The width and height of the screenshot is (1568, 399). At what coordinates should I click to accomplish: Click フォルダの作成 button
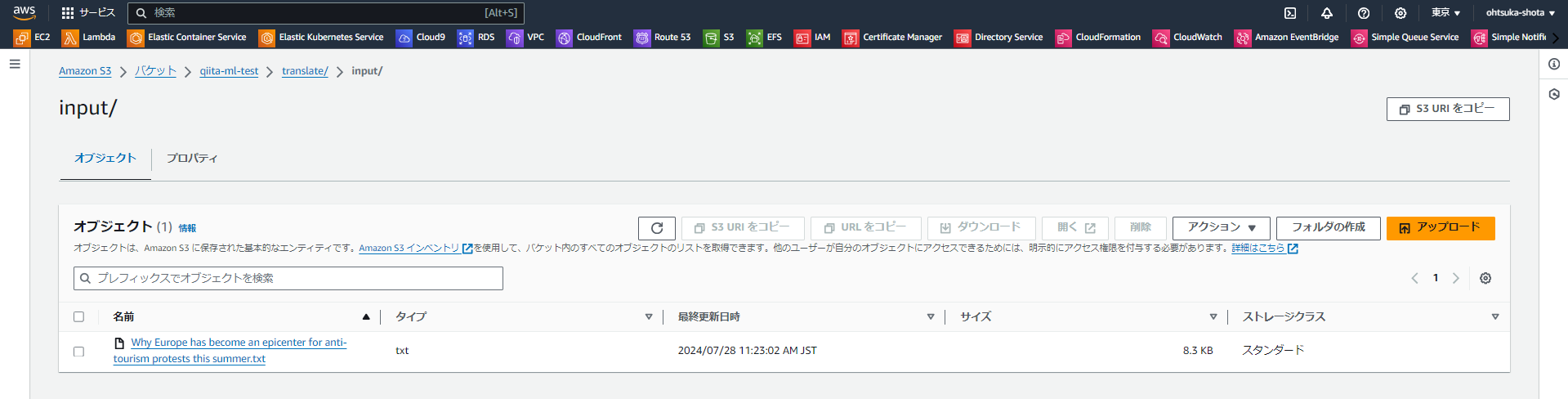[x=1329, y=228]
